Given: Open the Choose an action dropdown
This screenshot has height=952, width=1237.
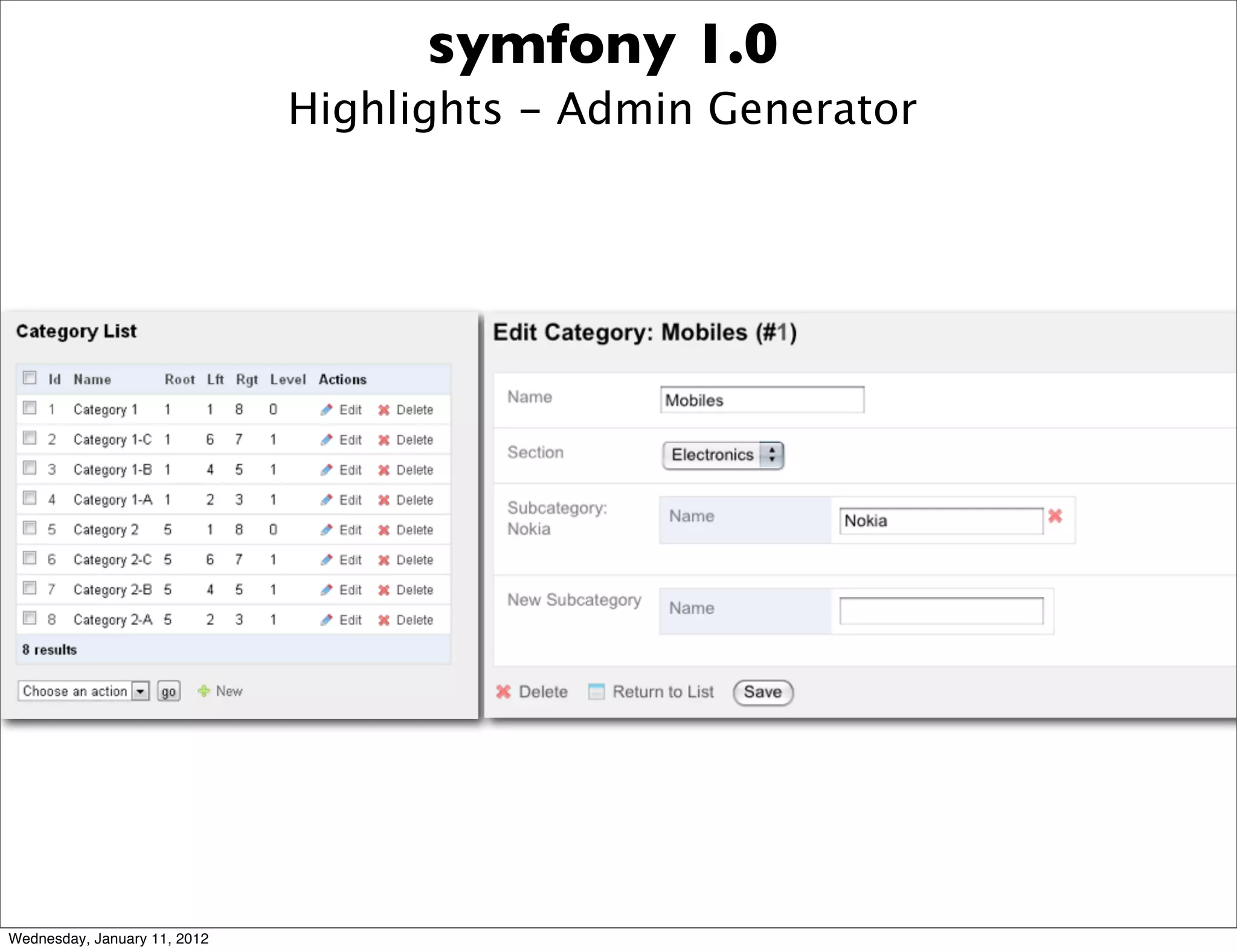Looking at the screenshot, I should coord(83,690).
